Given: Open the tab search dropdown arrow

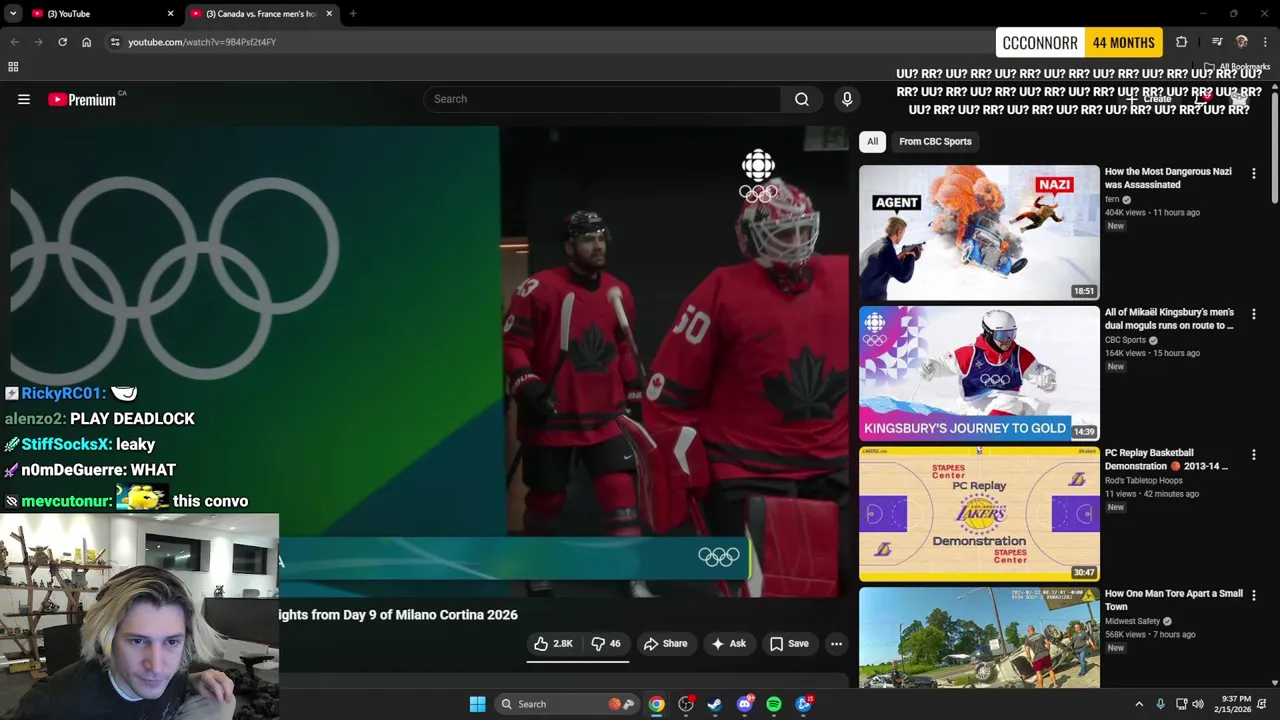Looking at the screenshot, I should (x=12, y=14).
